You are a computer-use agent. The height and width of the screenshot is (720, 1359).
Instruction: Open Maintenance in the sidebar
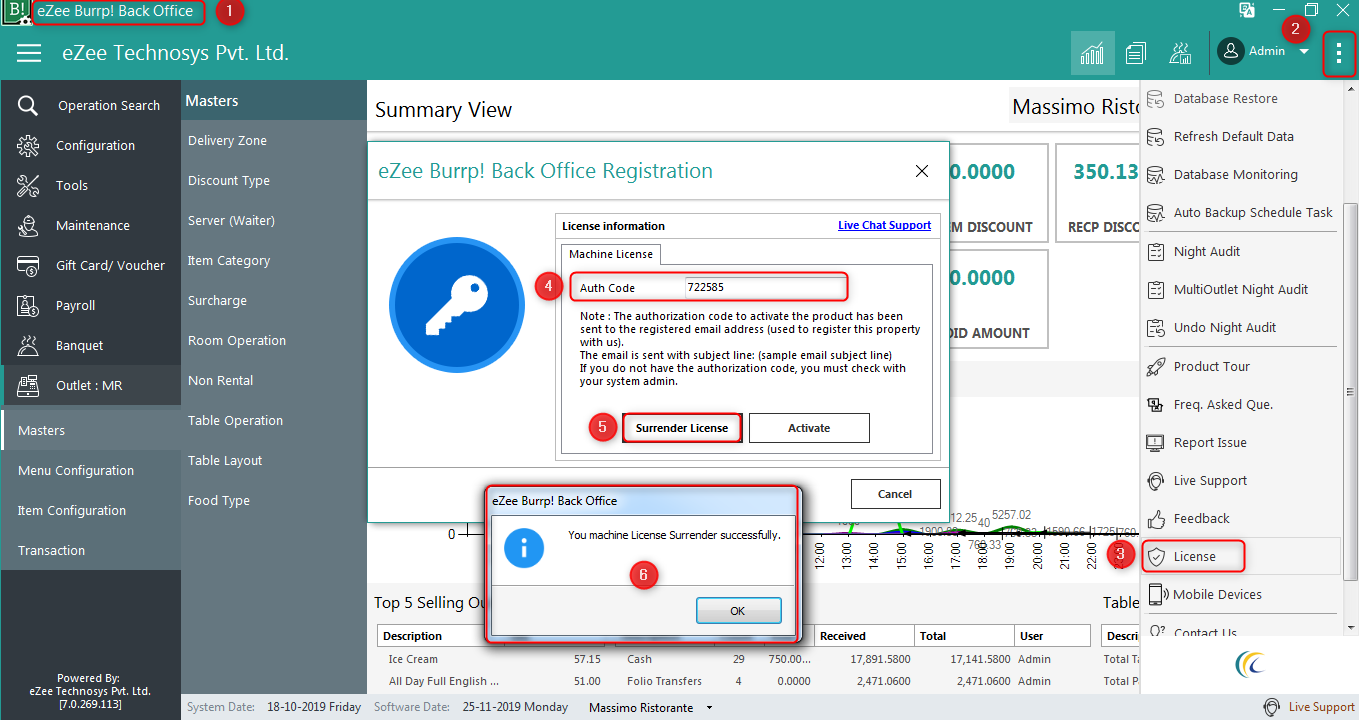click(91, 225)
